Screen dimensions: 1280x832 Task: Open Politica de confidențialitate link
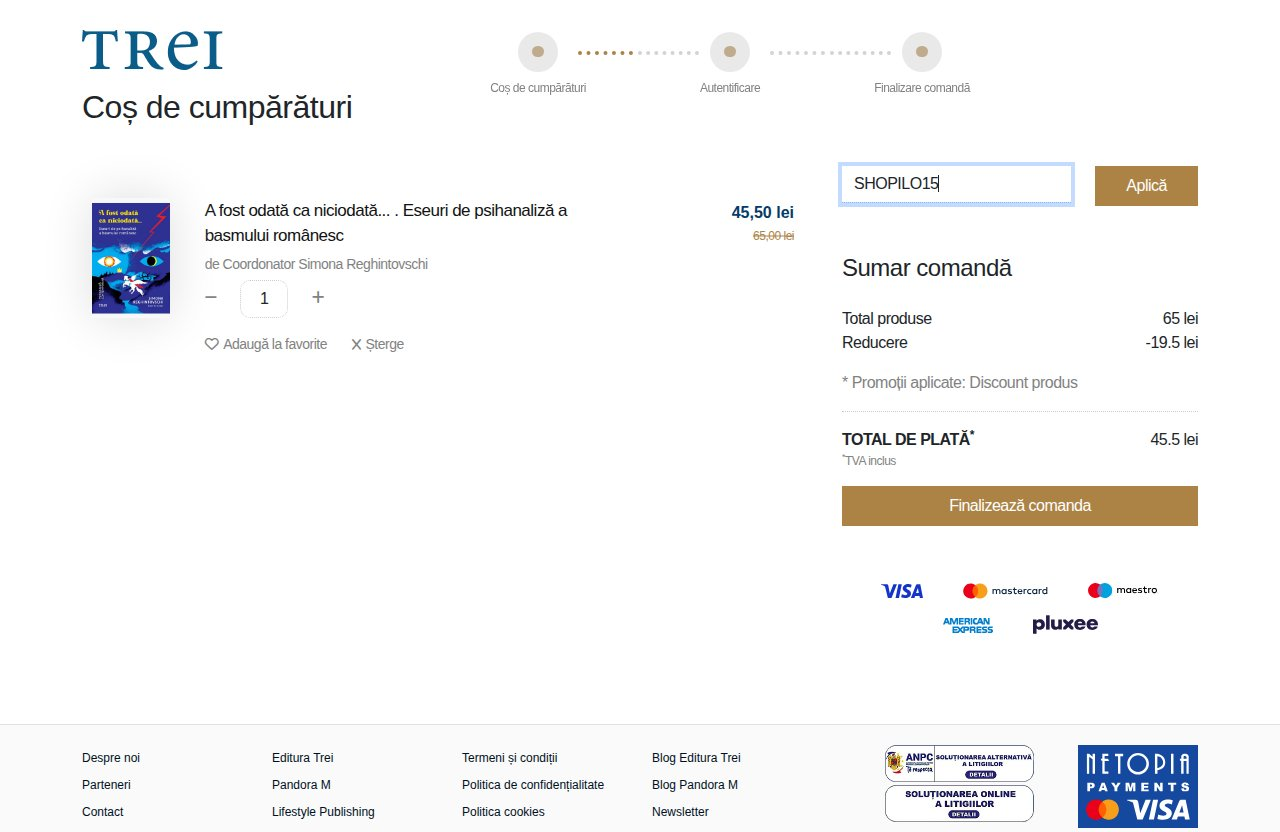tap(533, 785)
